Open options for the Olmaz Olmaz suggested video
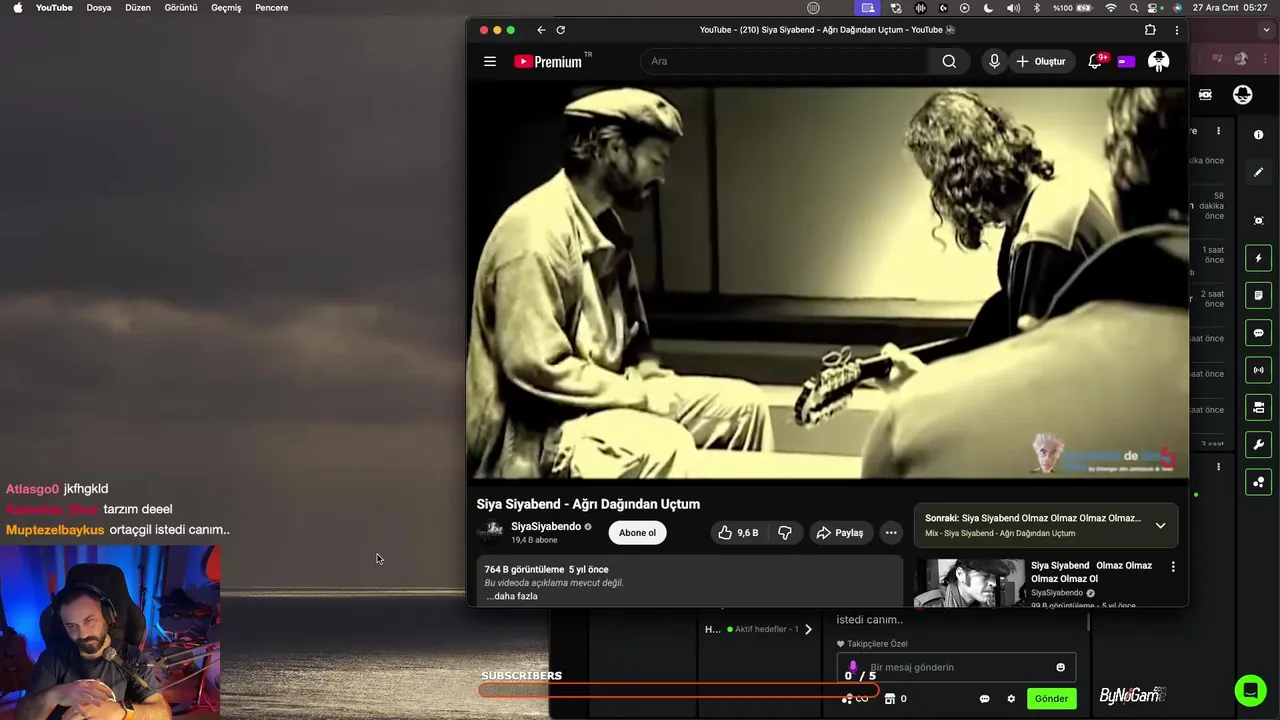 1173,567
